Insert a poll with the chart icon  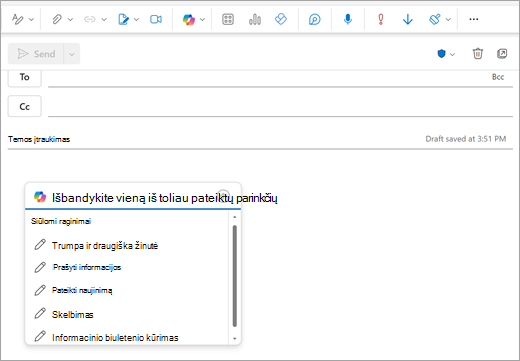(255, 19)
